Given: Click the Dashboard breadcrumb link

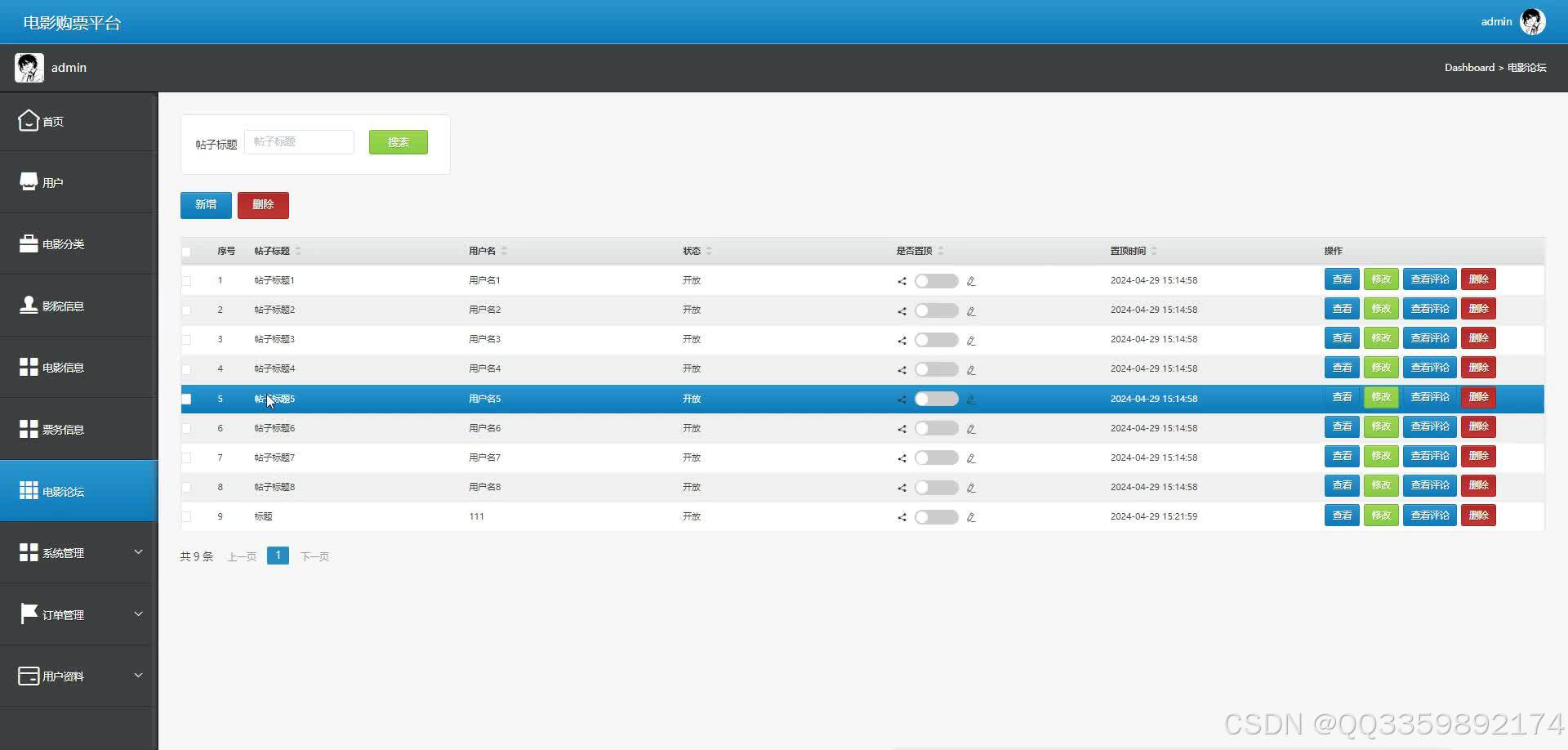Looking at the screenshot, I should (1469, 68).
